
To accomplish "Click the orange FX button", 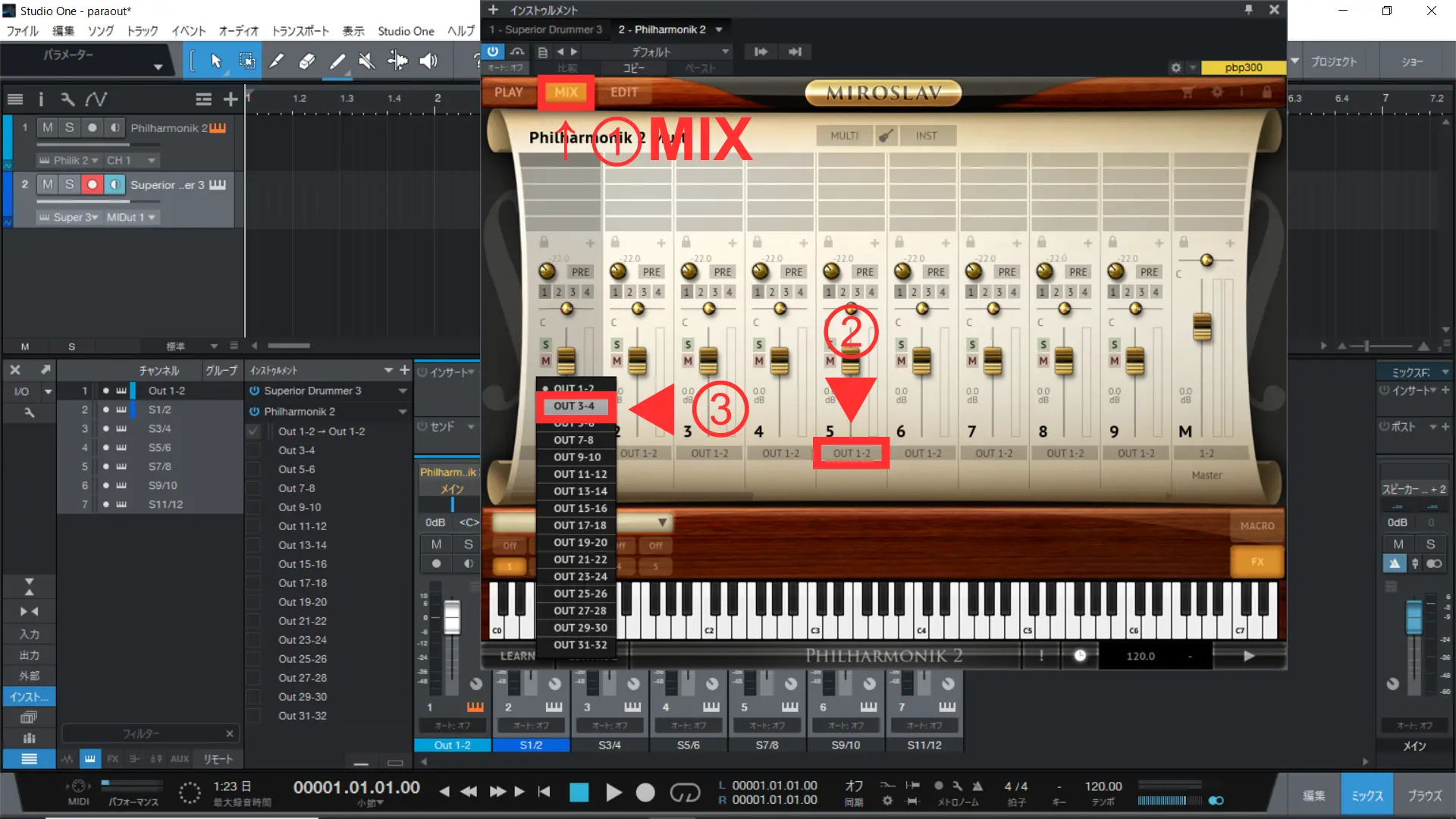I will tap(1257, 562).
